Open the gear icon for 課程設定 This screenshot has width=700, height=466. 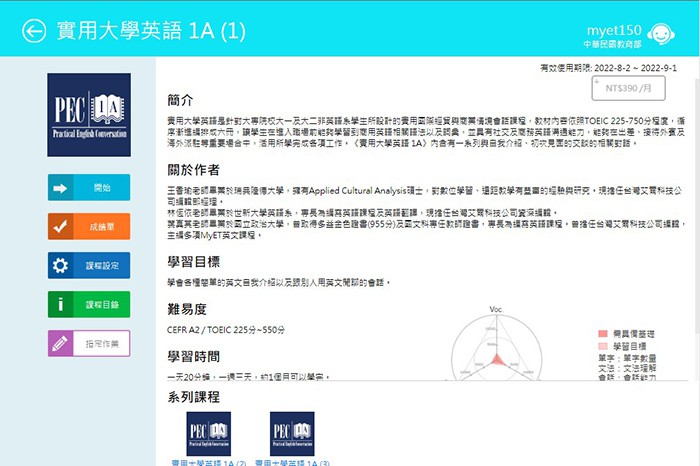(60, 265)
